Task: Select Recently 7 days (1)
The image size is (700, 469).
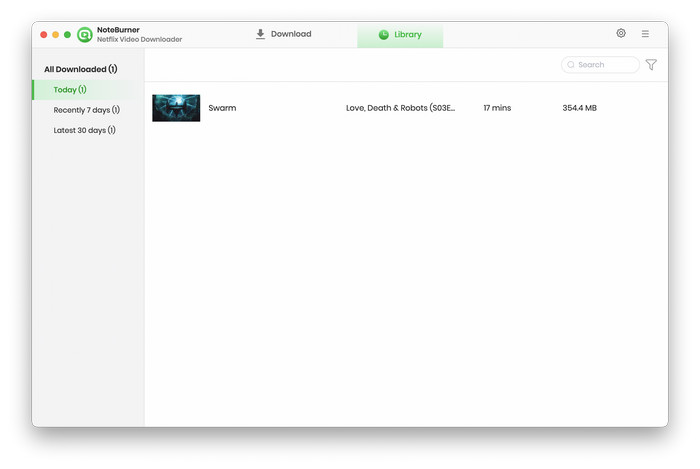Action: point(87,110)
